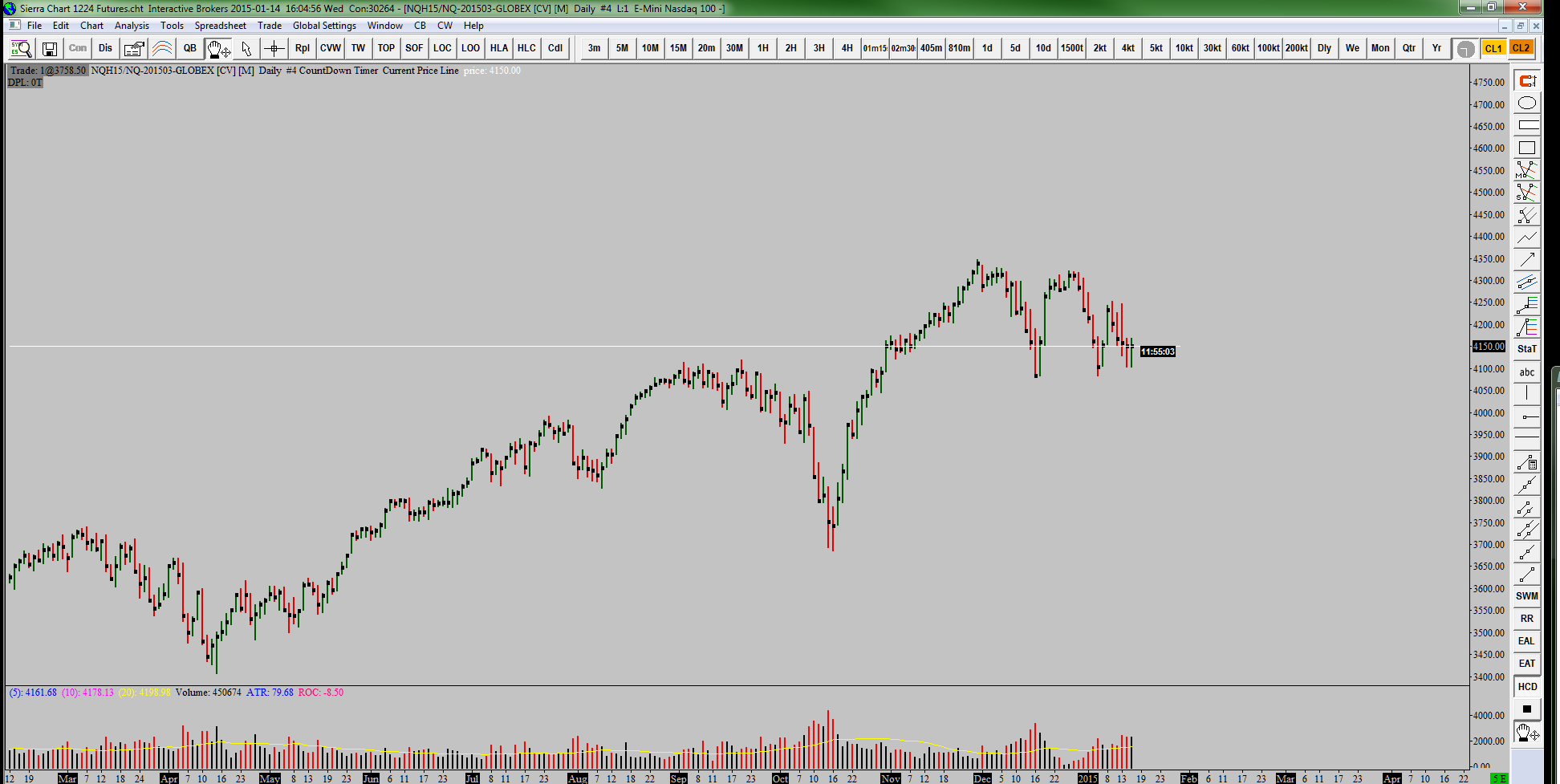Click the HLC bar type button

point(527,48)
